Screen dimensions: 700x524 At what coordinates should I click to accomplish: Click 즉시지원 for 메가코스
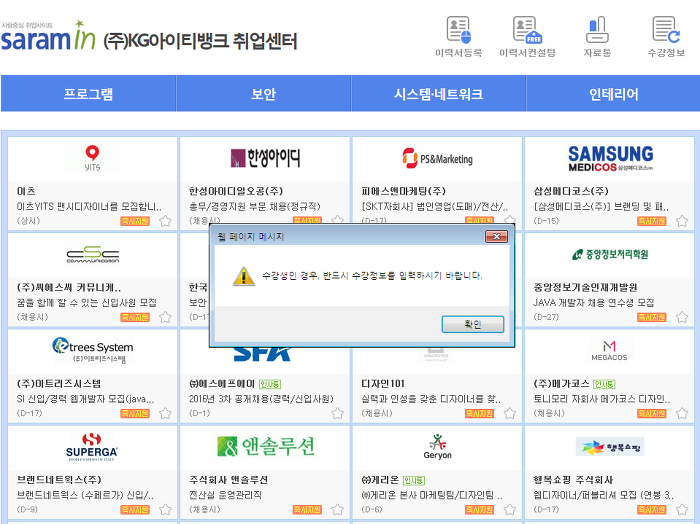pyautogui.click(x=651, y=413)
